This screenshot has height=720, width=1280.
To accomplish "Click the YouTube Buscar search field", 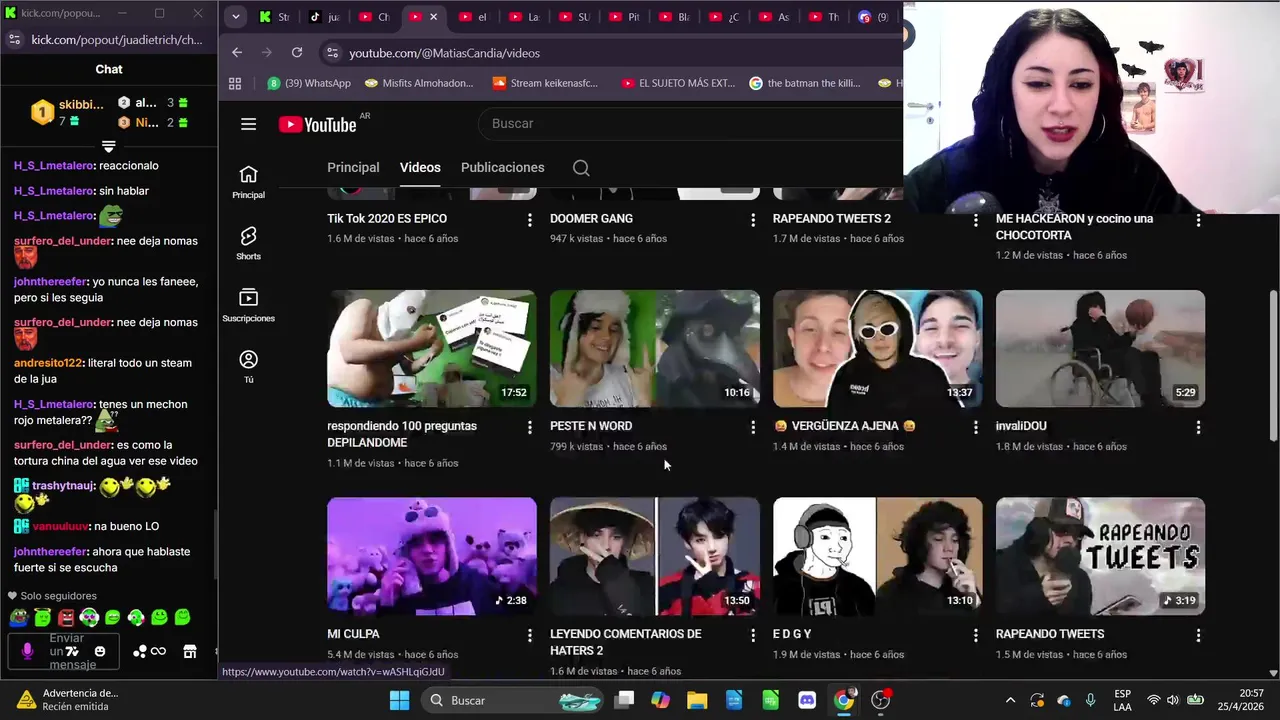I will click(x=690, y=123).
